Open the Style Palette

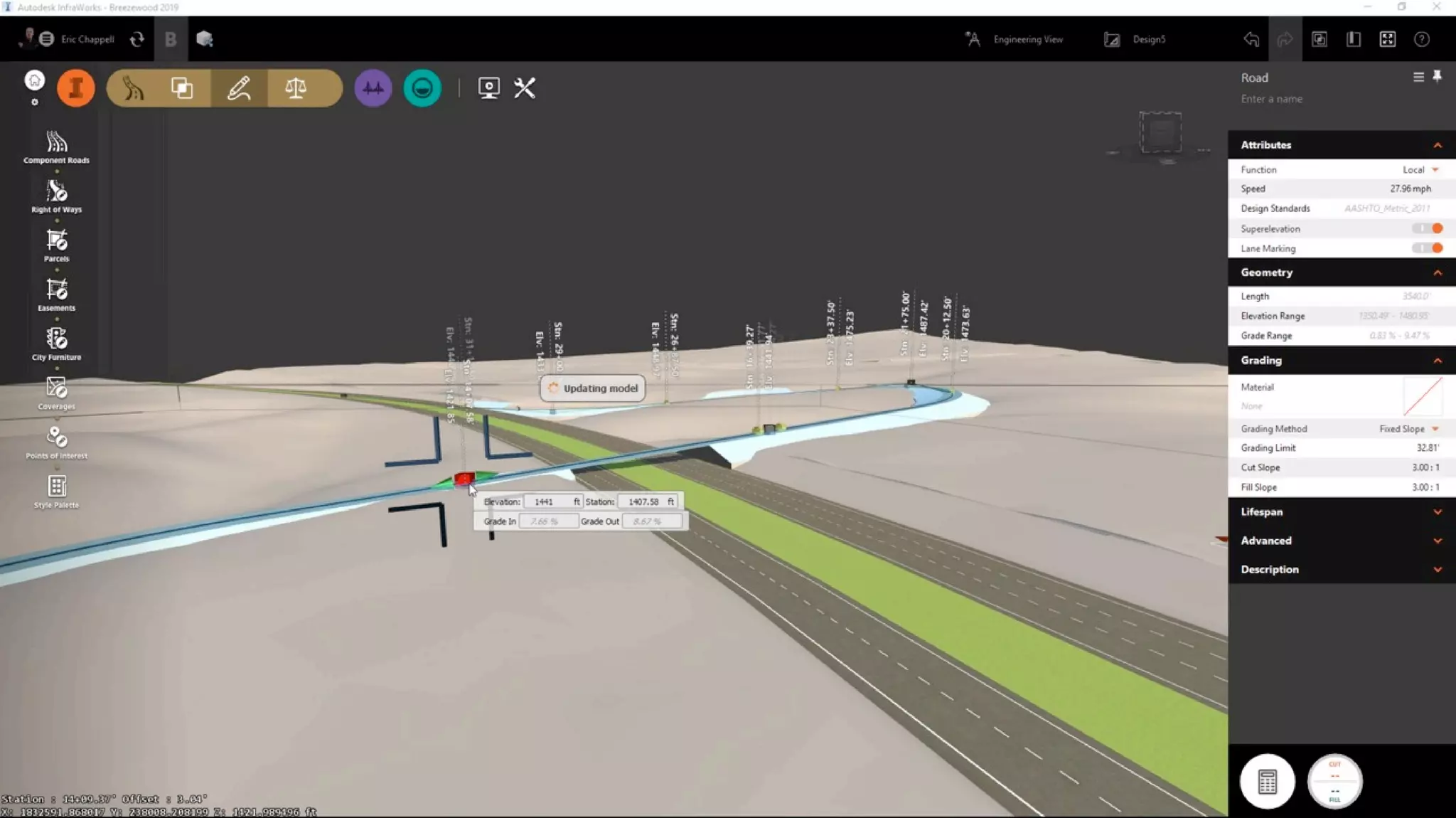point(56,492)
